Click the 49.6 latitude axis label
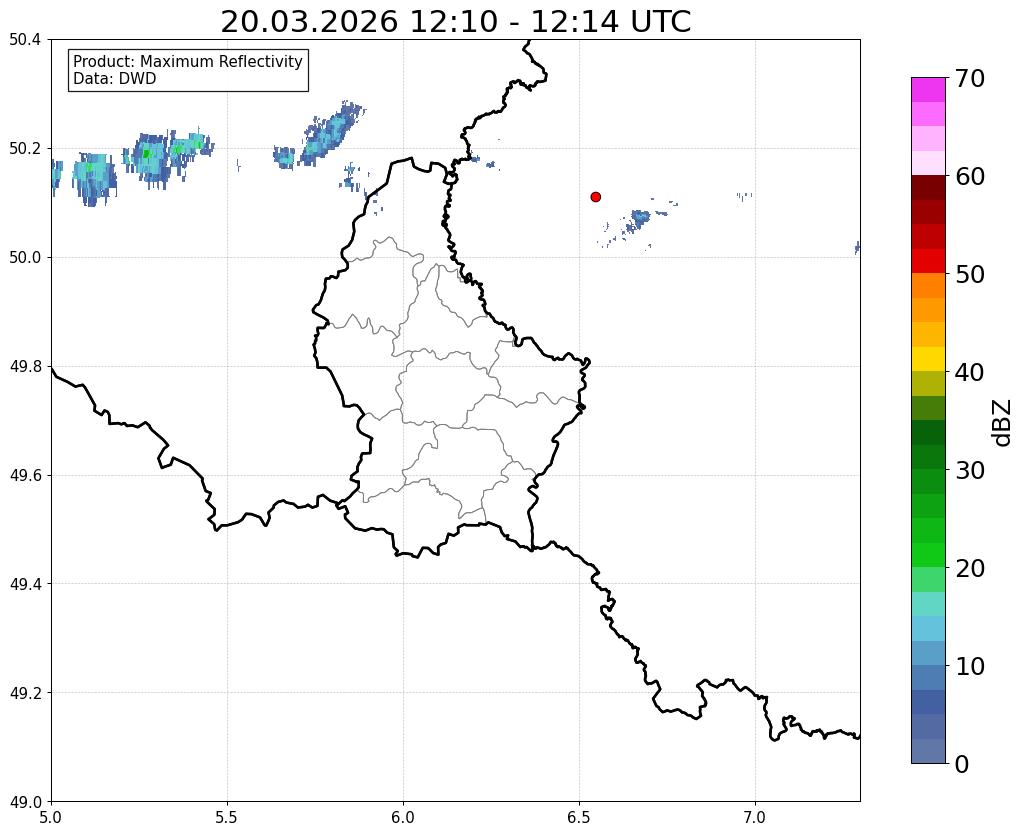The width and height of the screenshot is (1023, 834). pos(25,476)
